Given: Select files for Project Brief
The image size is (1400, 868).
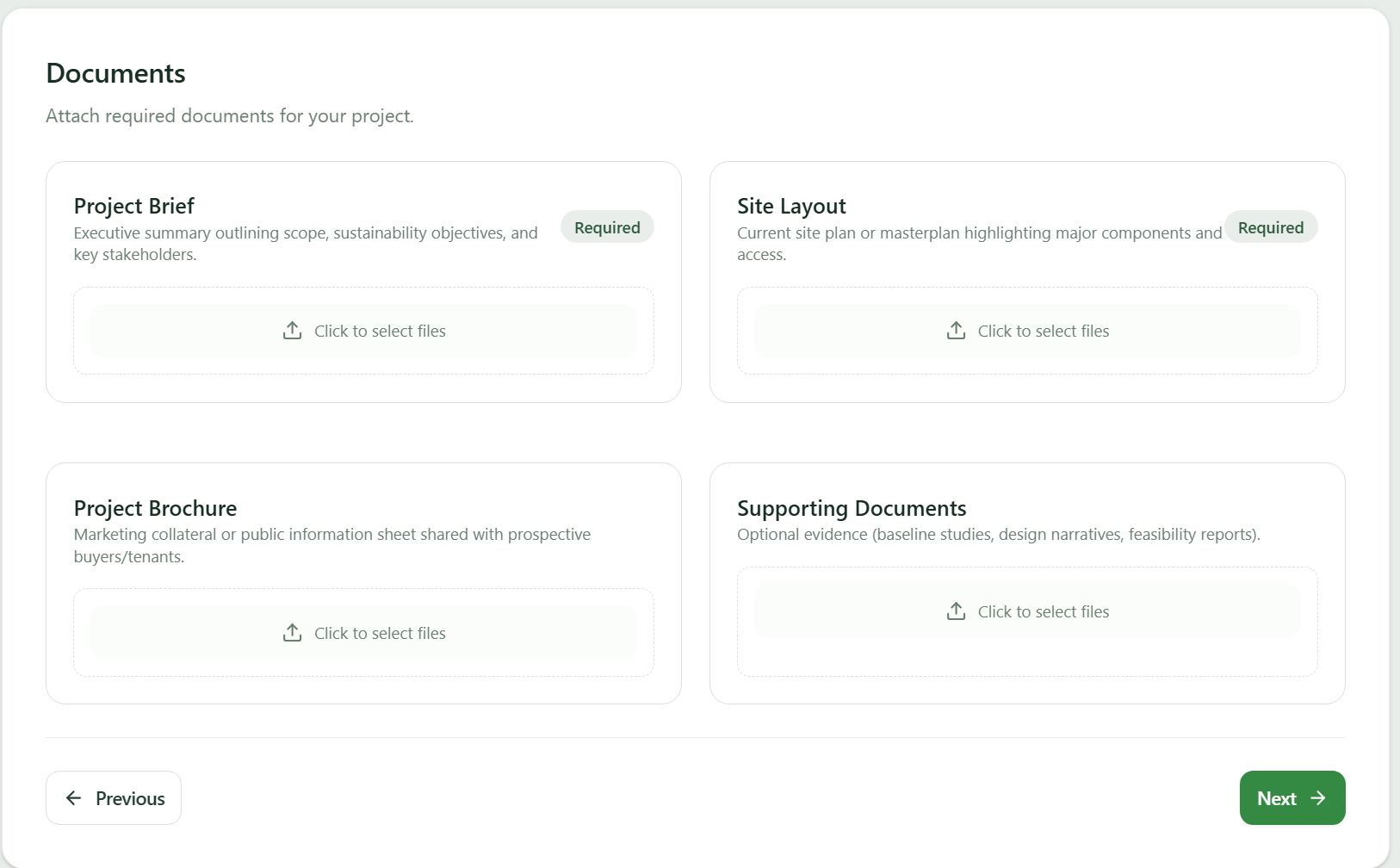Looking at the screenshot, I should pyautogui.click(x=363, y=331).
